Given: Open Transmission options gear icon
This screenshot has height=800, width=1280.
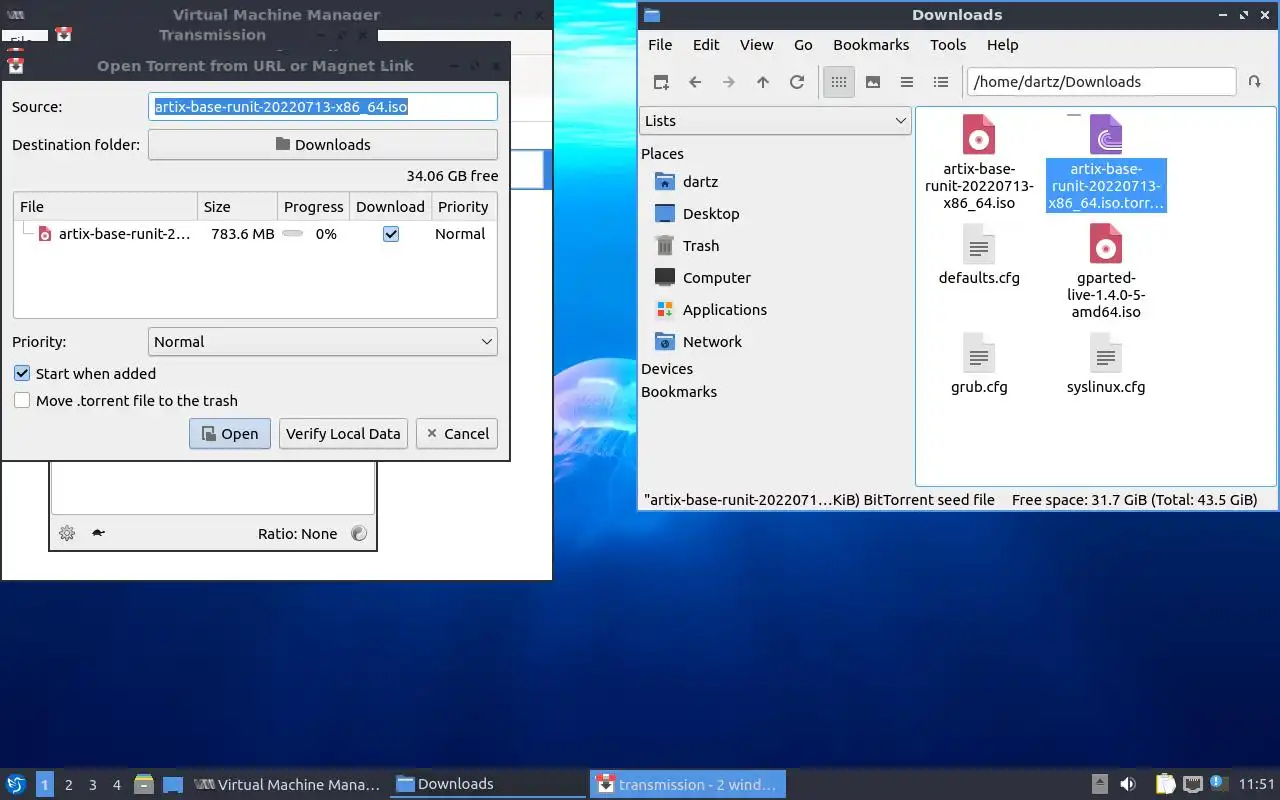Looking at the screenshot, I should [x=67, y=533].
